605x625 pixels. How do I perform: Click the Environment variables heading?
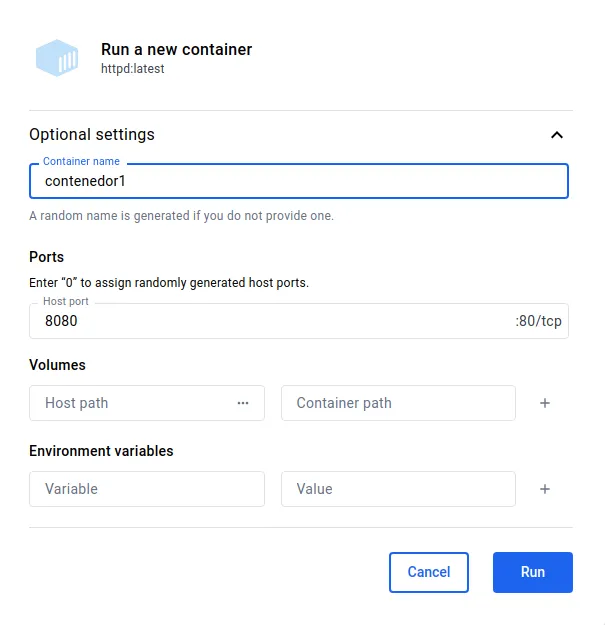(x=101, y=451)
